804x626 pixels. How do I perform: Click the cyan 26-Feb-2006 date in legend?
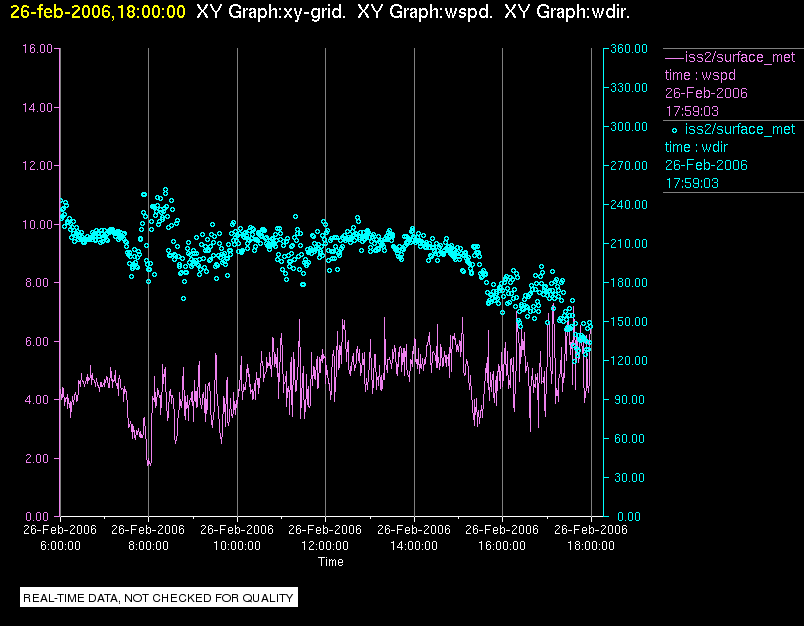point(706,165)
